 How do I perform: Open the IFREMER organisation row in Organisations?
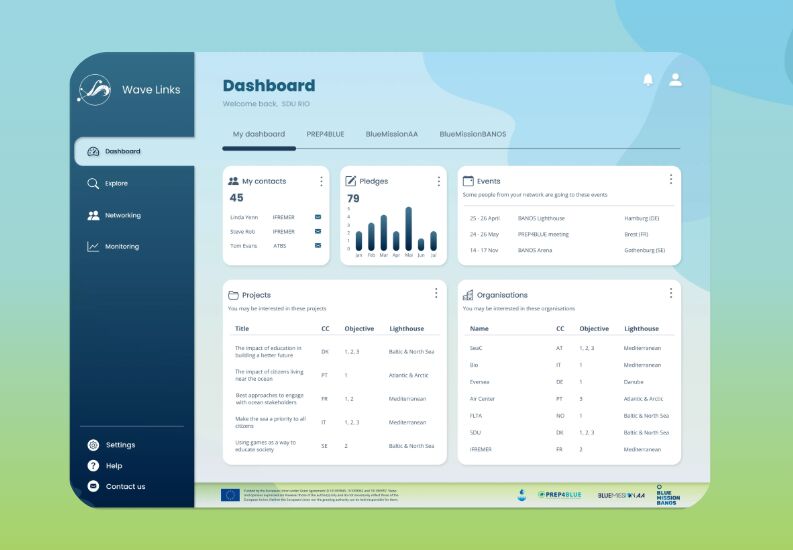(x=569, y=449)
